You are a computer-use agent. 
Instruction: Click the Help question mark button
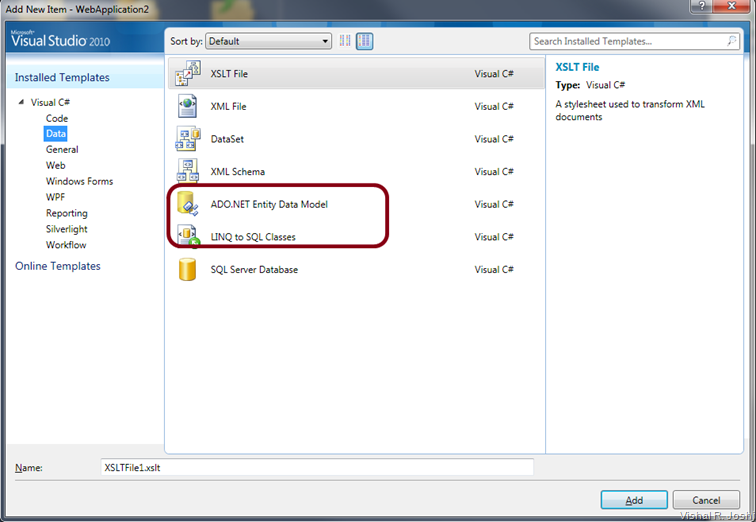(701, 6)
